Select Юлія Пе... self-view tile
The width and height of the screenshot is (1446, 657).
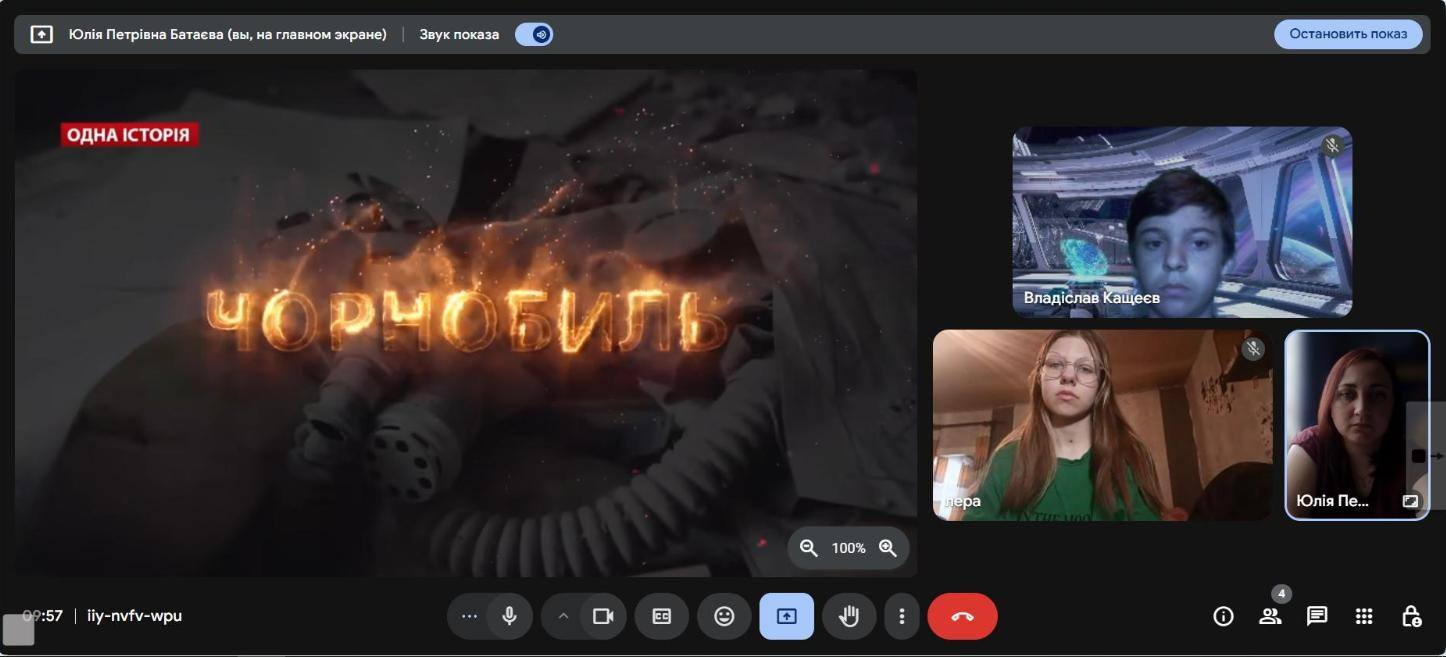[x=1357, y=425]
